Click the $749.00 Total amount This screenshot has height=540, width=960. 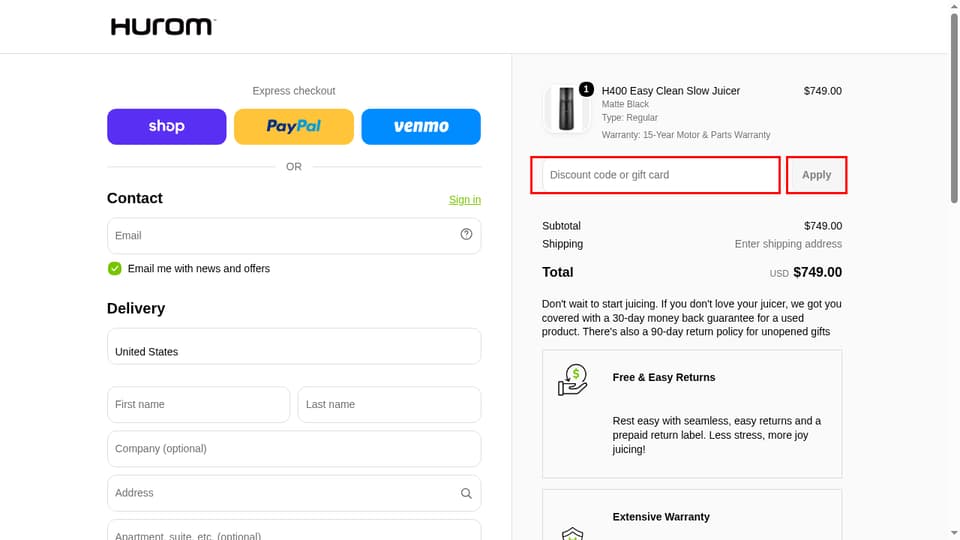[817, 272]
